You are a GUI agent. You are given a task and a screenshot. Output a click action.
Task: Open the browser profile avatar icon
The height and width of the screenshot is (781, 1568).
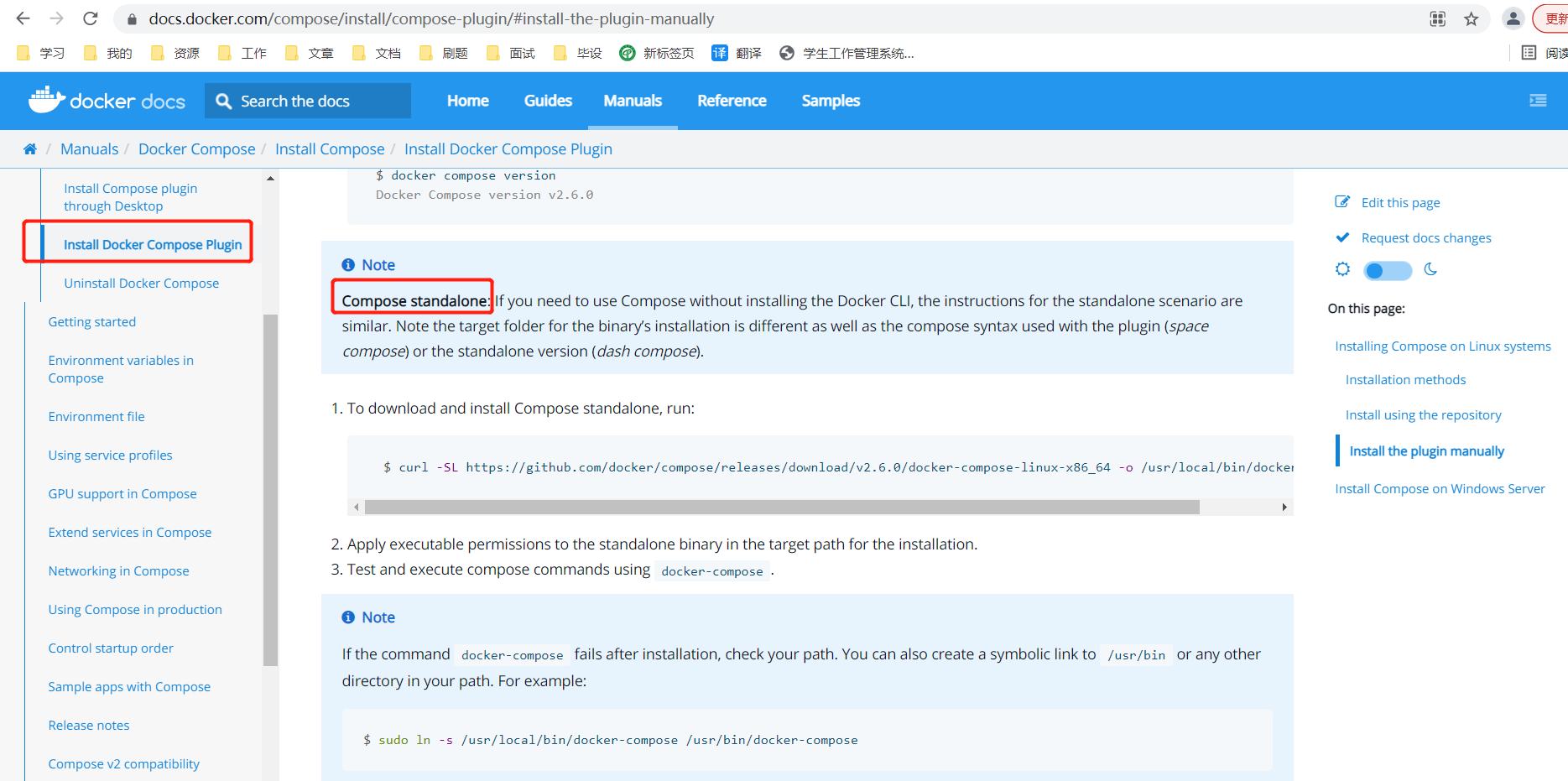click(x=1513, y=18)
